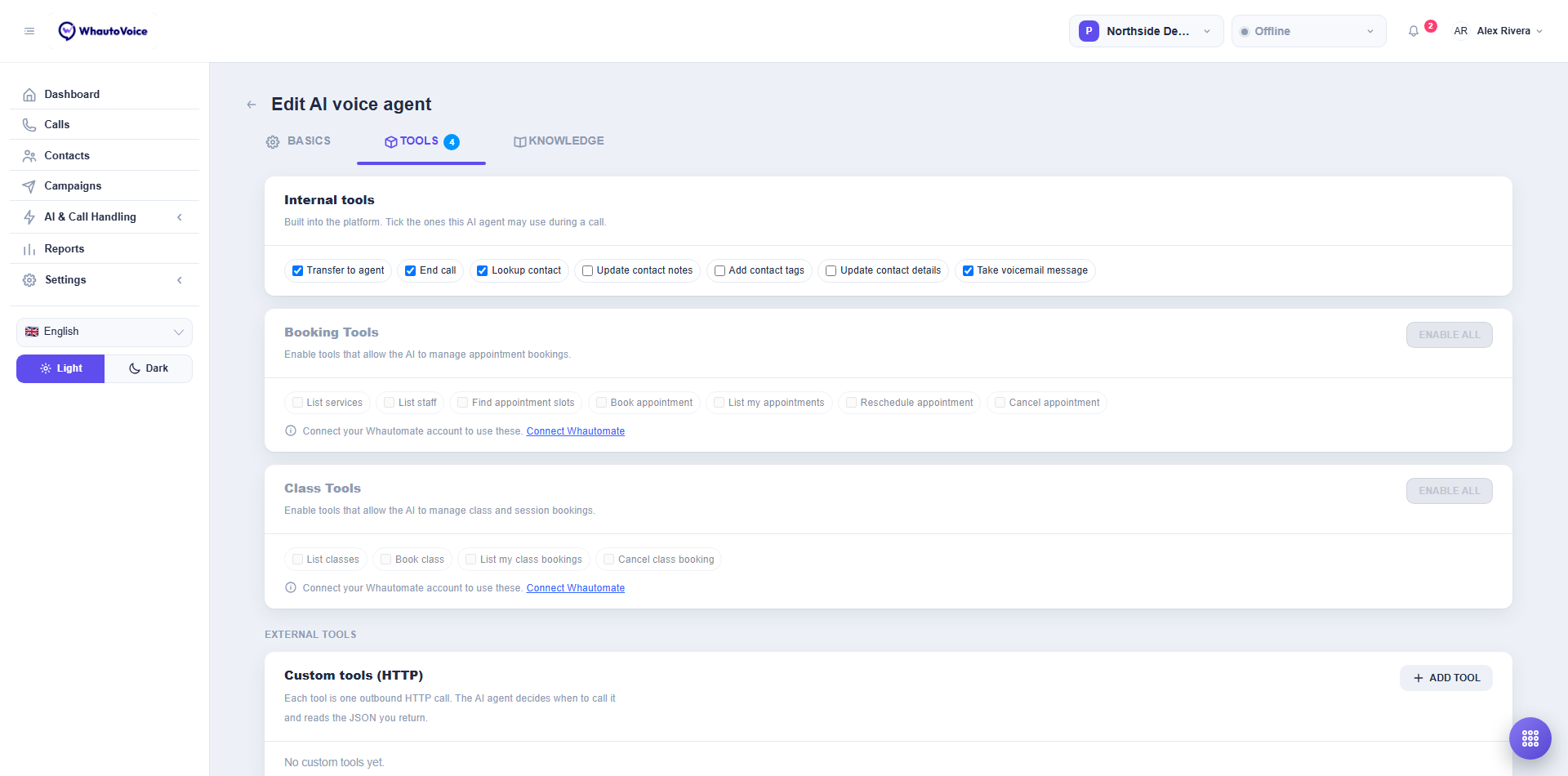Expand Settings submenu chevron
The height and width of the screenshot is (776, 1568).
click(x=180, y=280)
